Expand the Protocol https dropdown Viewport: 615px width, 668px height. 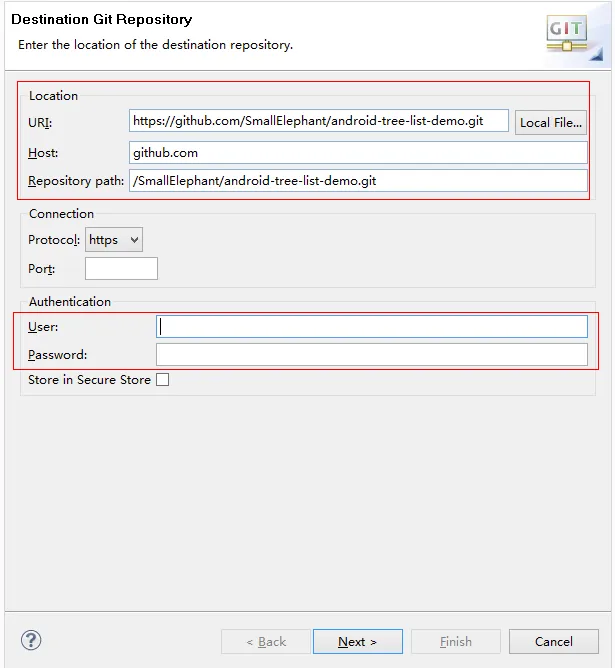tap(114, 240)
